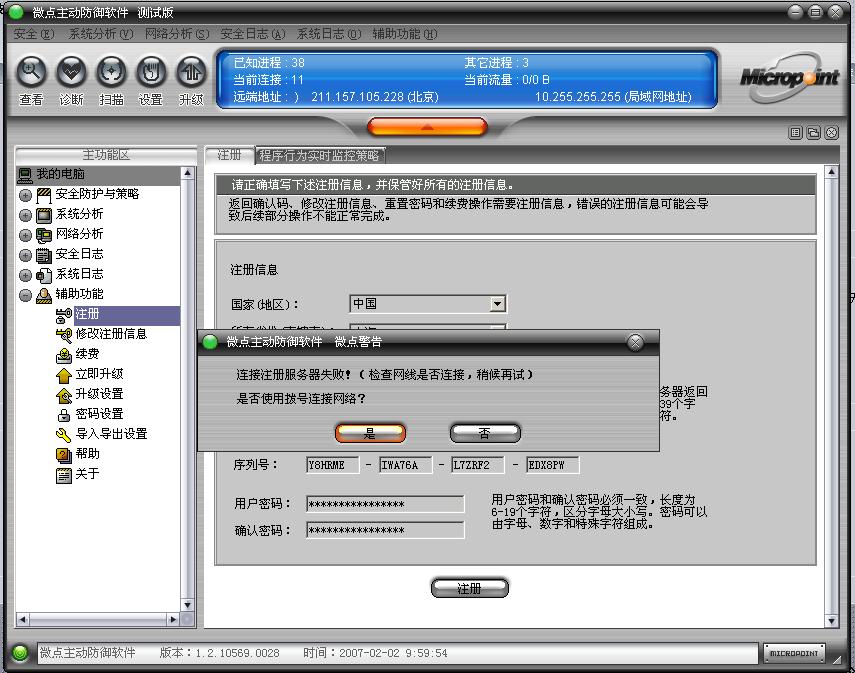Click the 升级设置 house icon
The width and height of the screenshot is (855, 673).
pos(64,394)
